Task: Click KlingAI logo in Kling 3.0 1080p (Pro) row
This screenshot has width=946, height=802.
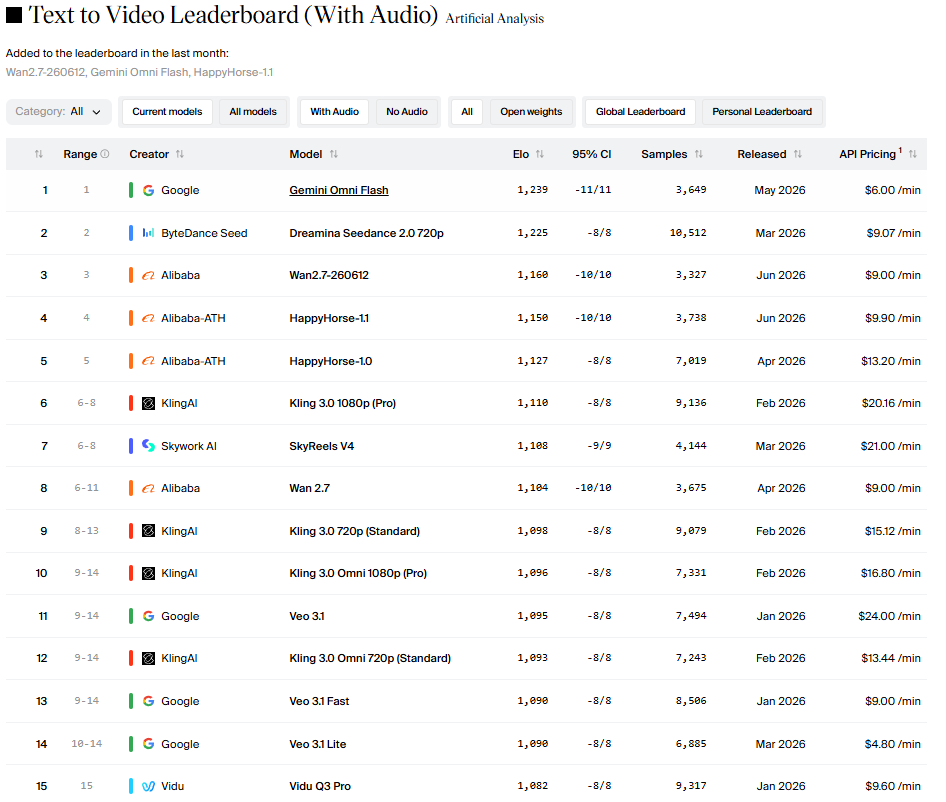Action: (148, 404)
